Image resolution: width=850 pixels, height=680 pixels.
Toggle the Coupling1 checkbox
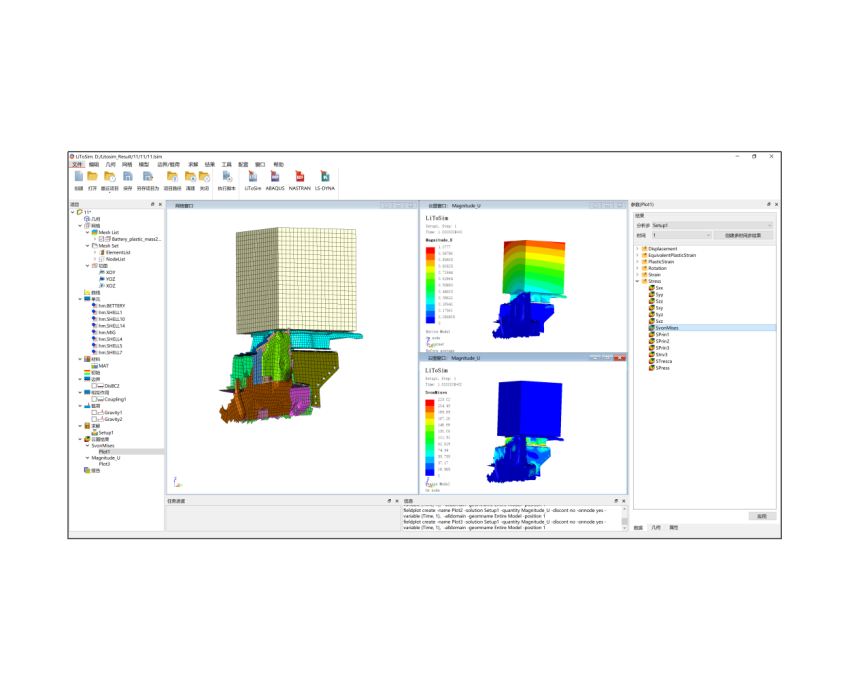(94, 399)
